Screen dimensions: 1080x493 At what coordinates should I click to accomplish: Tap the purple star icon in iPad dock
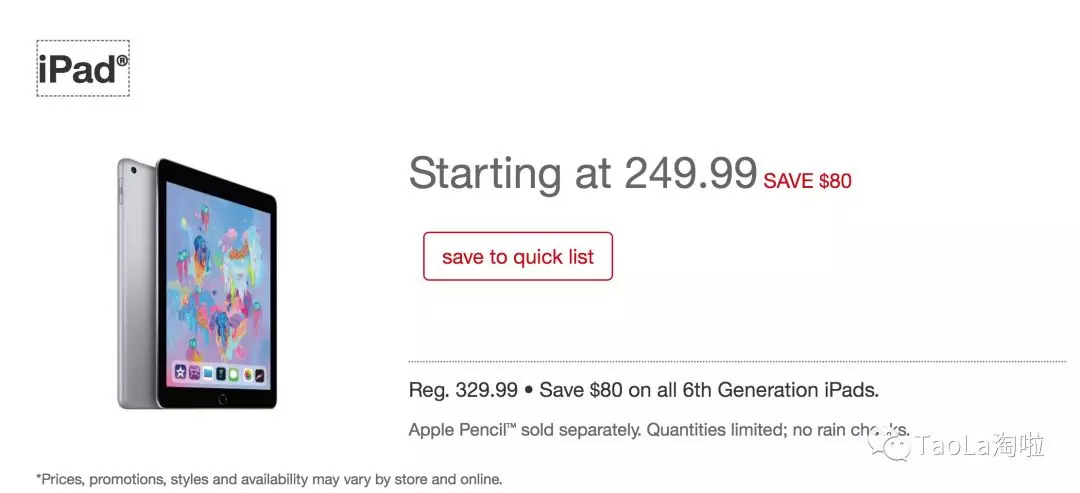click(x=180, y=373)
